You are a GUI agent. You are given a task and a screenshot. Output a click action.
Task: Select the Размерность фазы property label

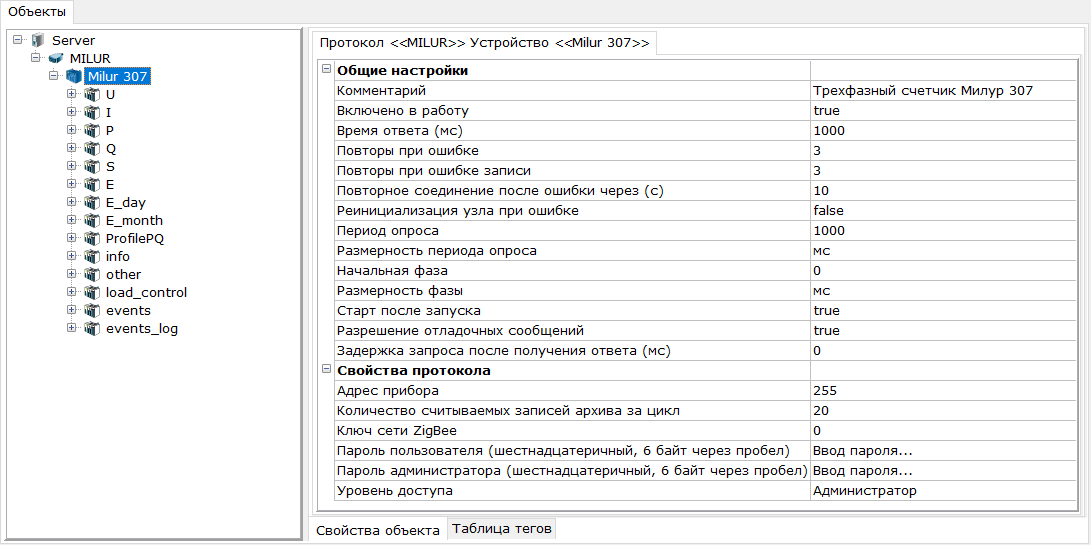(x=400, y=291)
